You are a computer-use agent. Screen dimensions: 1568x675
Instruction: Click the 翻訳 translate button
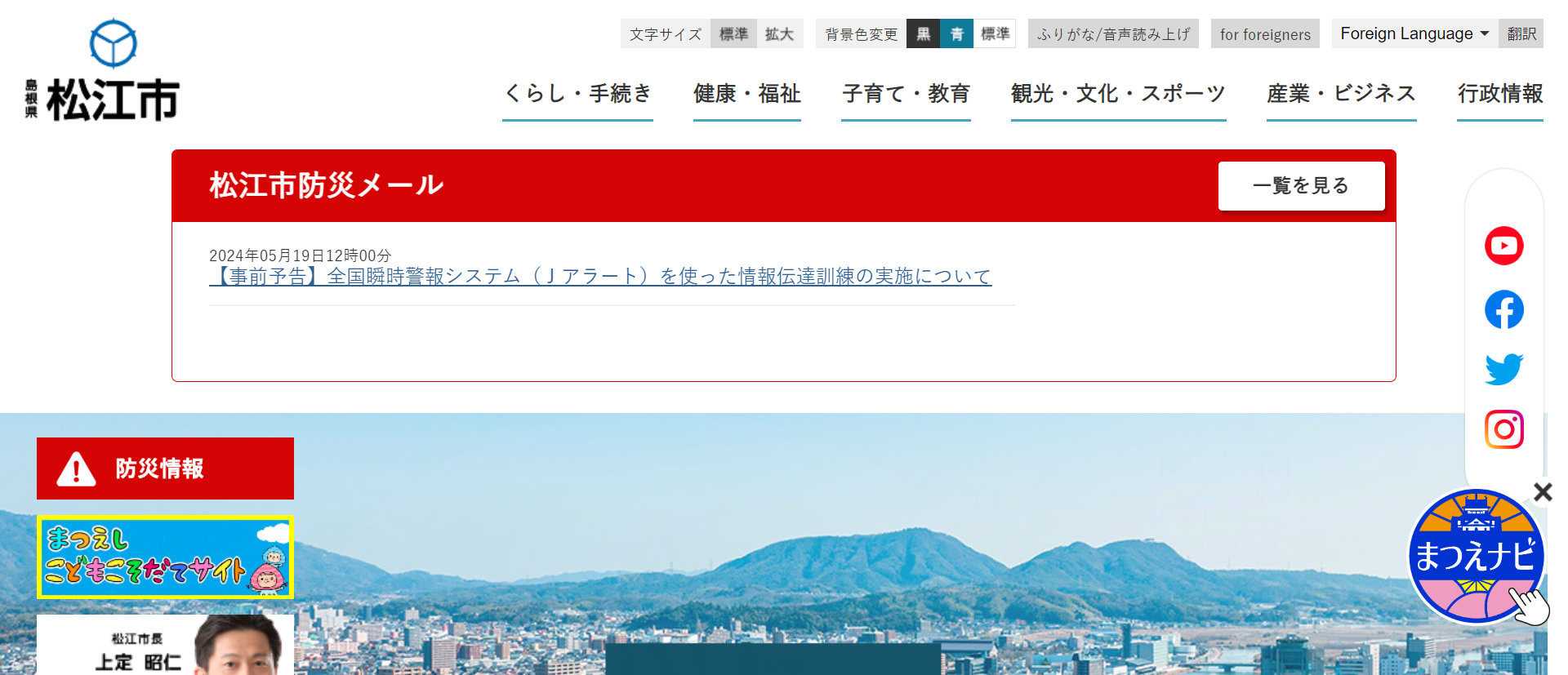click(1521, 33)
